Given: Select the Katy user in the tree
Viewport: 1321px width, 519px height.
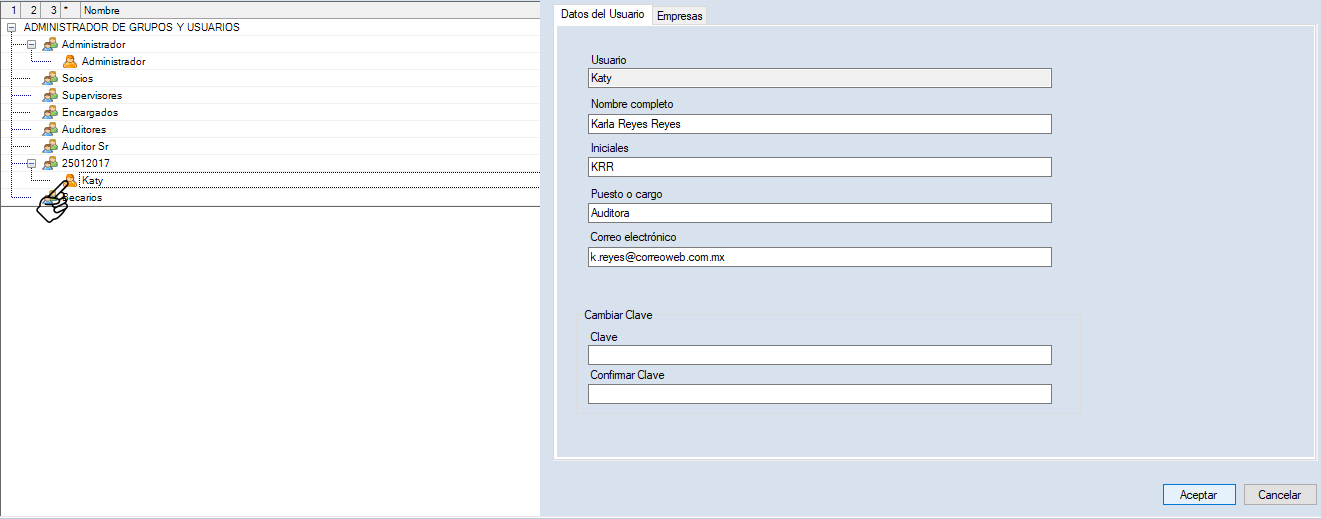Looking at the screenshot, I should click(93, 181).
